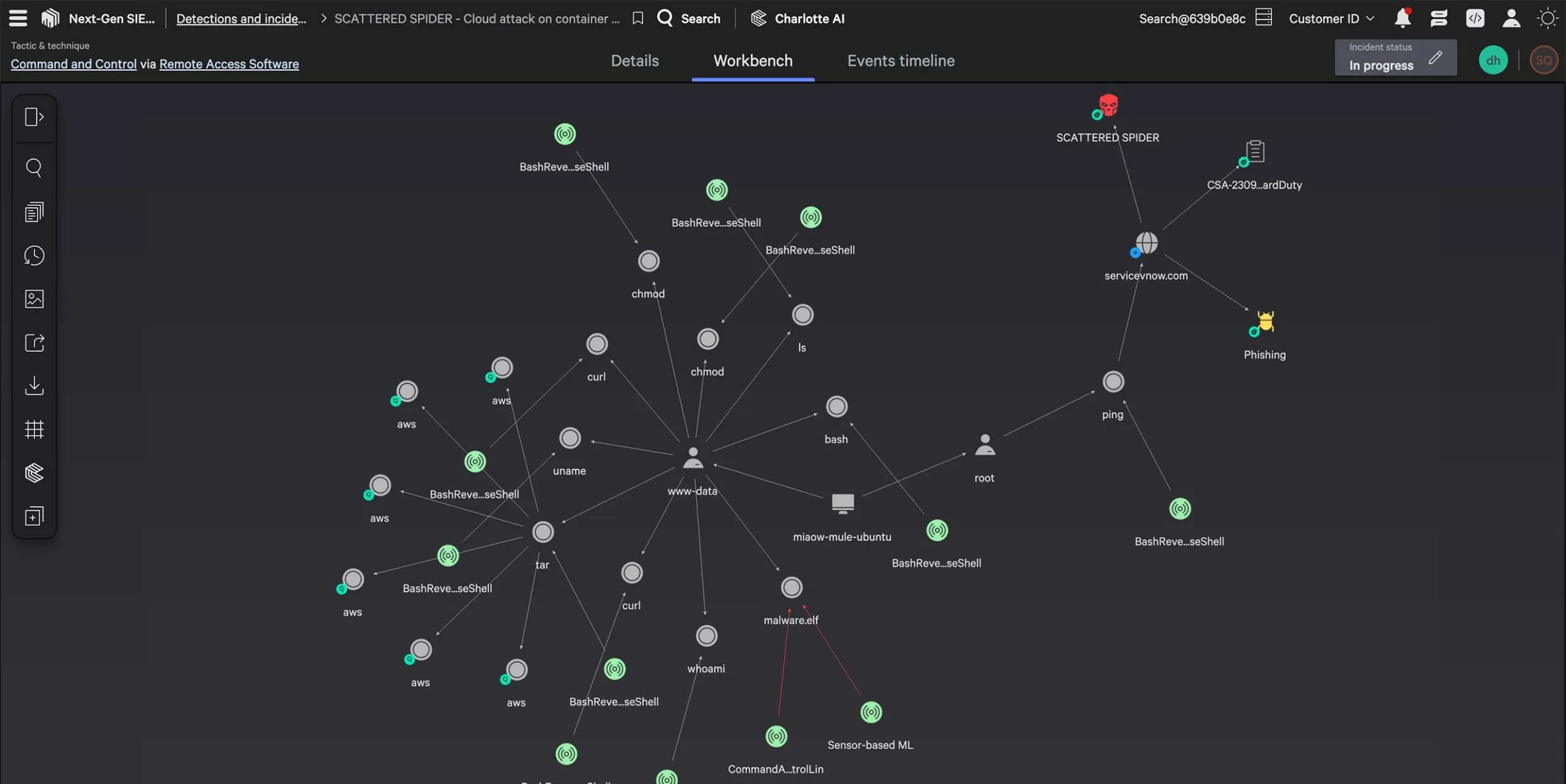The image size is (1566, 784).
Task: Bookmark this incident page
Action: (x=637, y=18)
